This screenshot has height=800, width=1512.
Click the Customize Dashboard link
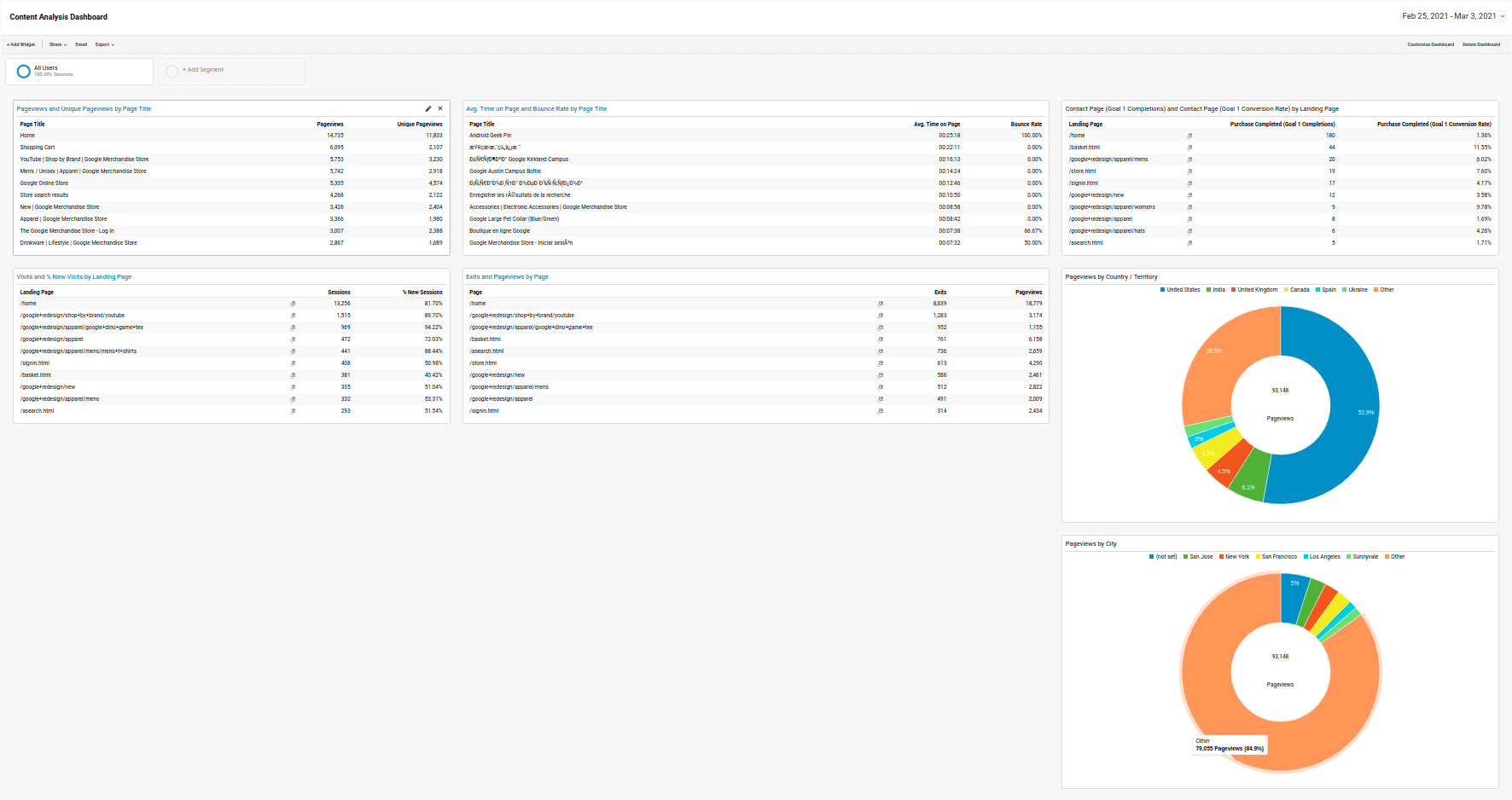1431,44
